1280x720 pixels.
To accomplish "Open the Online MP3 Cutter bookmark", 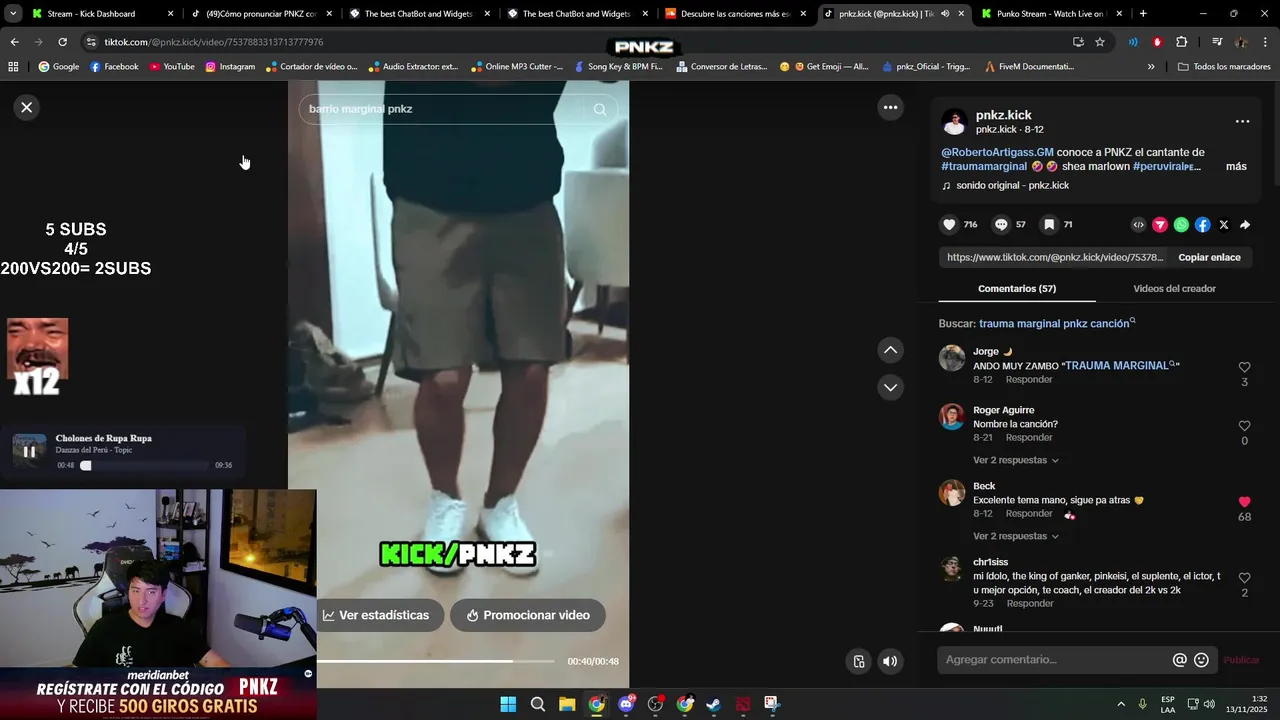I will [518, 67].
